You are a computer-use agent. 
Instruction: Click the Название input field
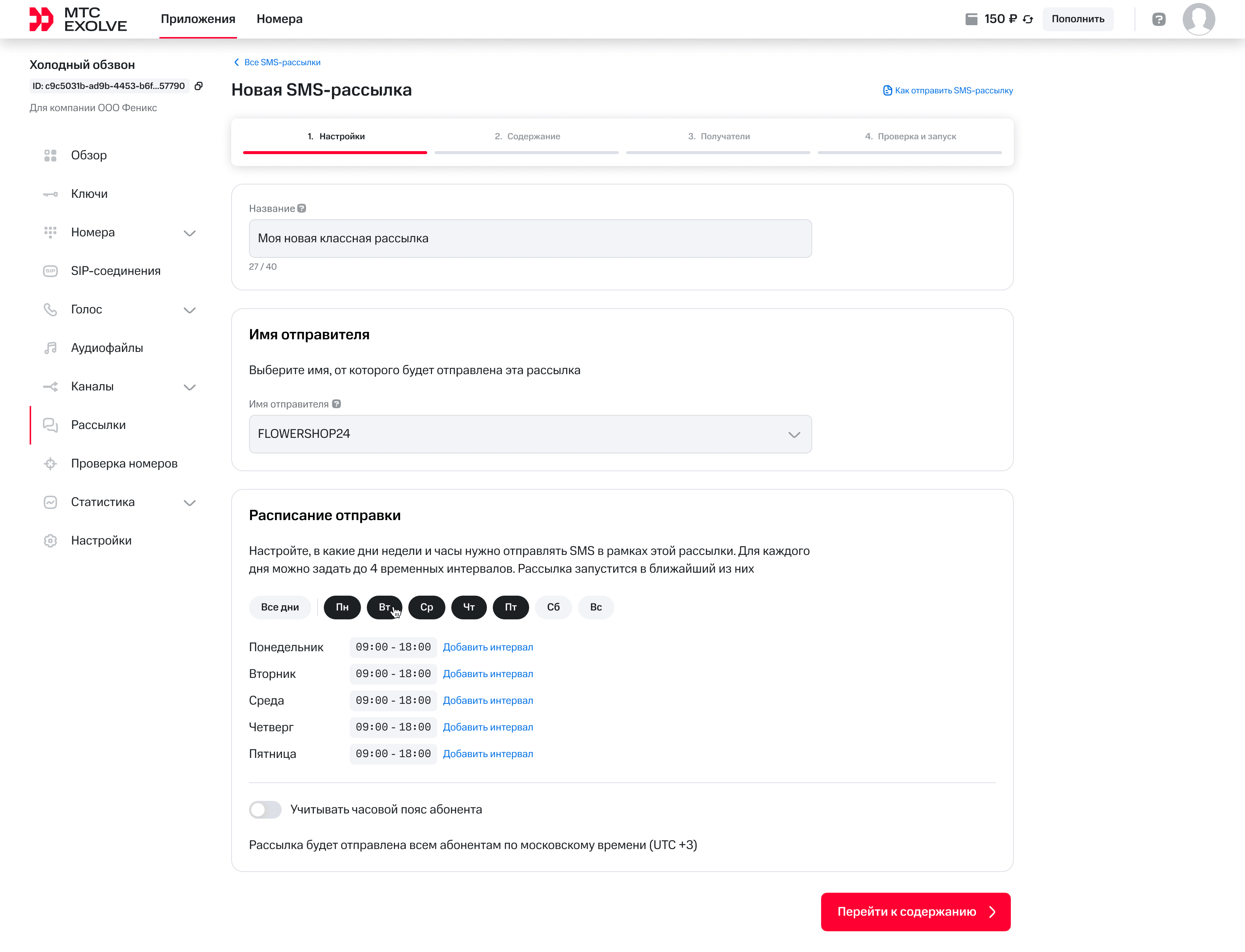tap(530, 239)
